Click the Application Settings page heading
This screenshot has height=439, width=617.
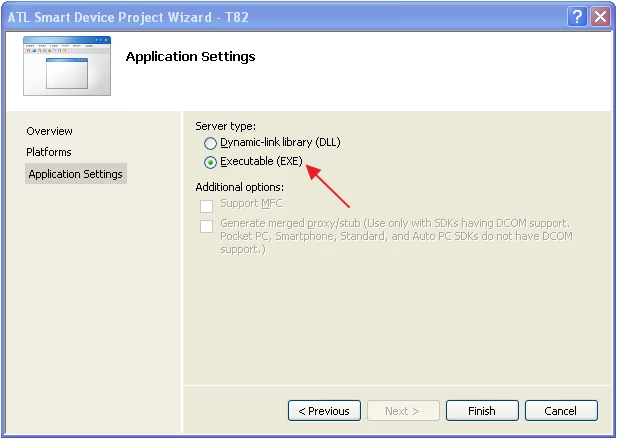pyautogui.click(x=190, y=57)
